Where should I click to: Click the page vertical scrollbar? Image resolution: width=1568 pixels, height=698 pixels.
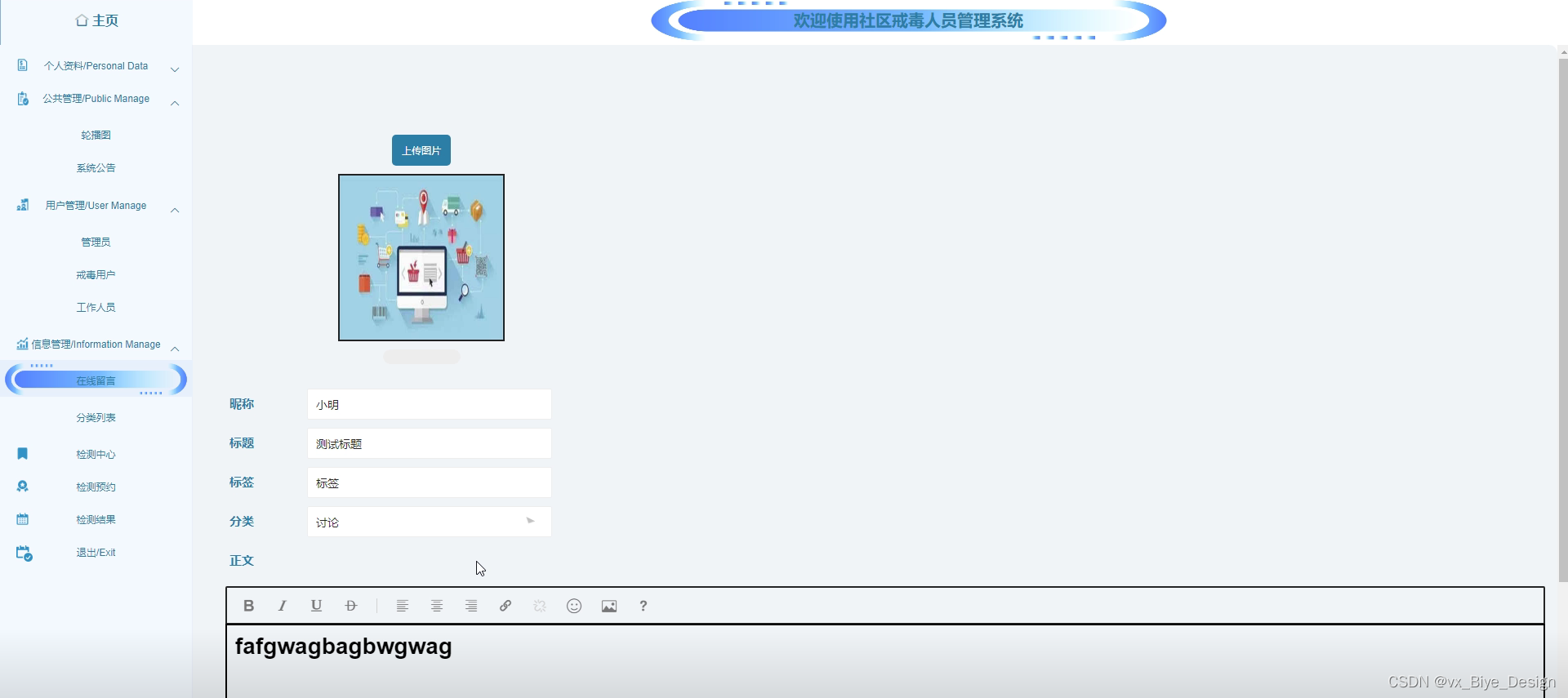1563,318
